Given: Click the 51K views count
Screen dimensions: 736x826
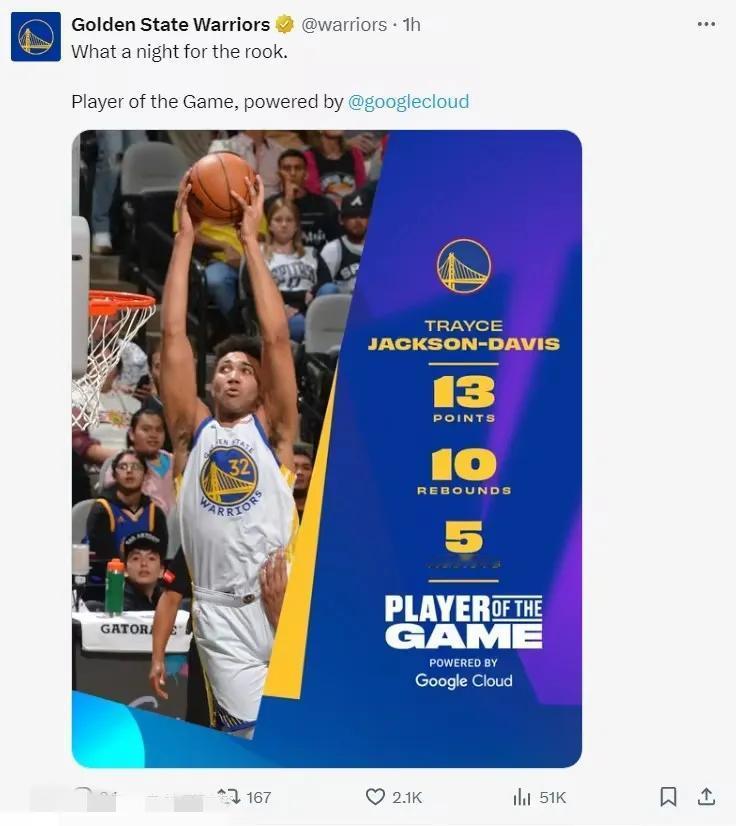Looking at the screenshot, I should [553, 798].
